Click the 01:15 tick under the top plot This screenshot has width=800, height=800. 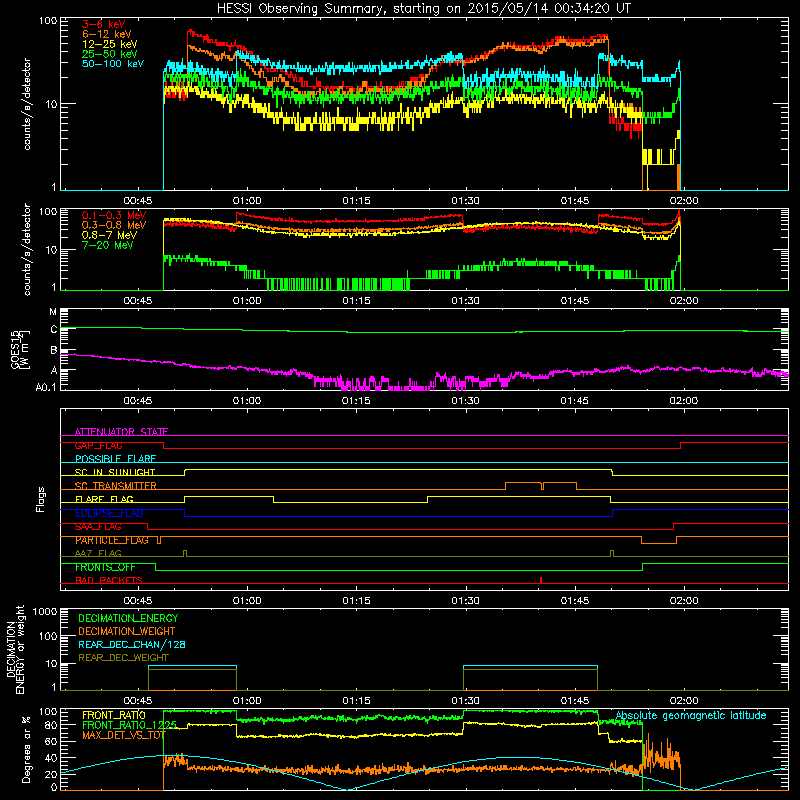[x=356, y=201]
